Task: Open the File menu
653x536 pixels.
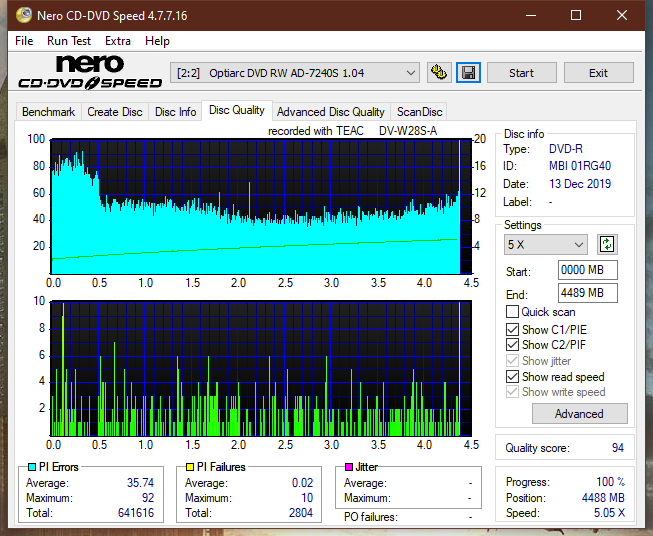Action: [24, 41]
